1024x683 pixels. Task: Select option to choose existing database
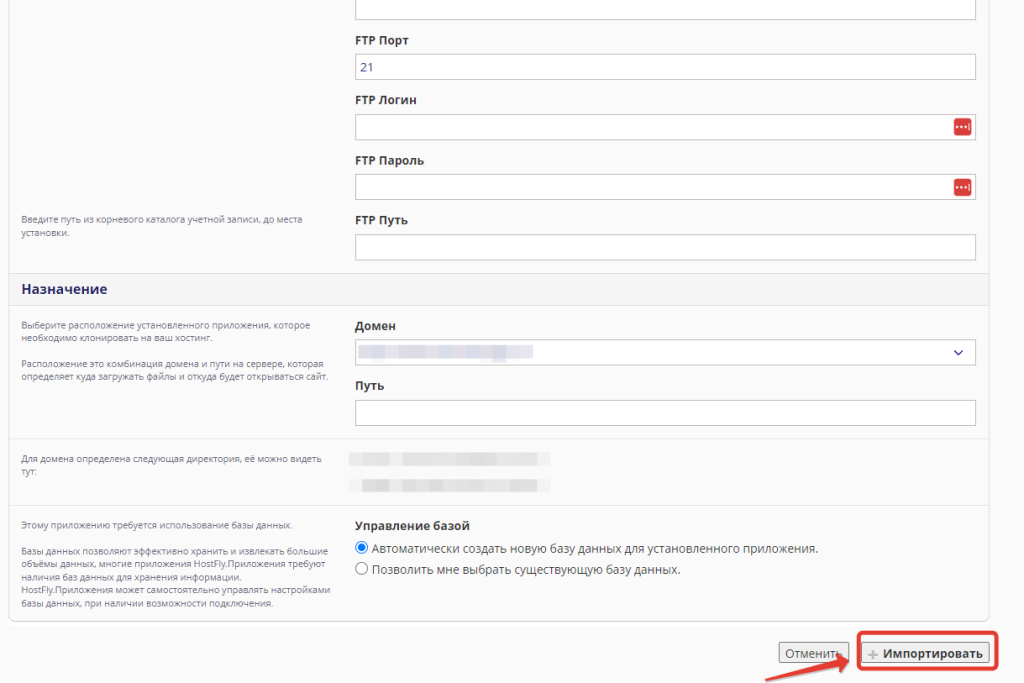[x=361, y=569]
